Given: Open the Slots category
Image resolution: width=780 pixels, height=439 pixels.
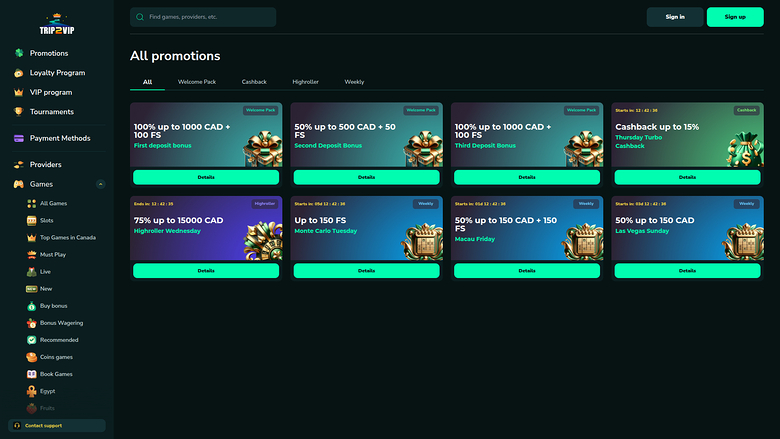Looking at the screenshot, I should pyautogui.click(x=47, y=221).
